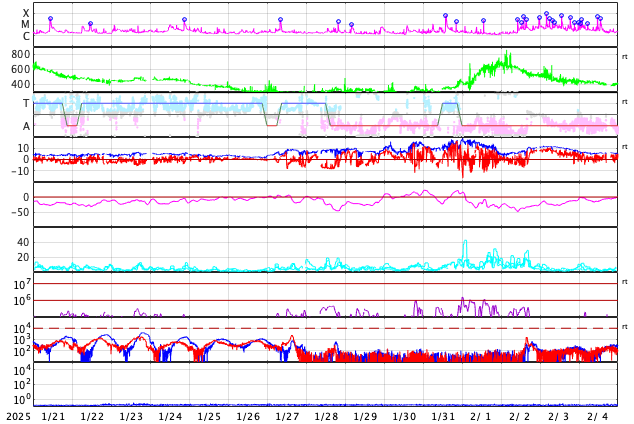Click the C flare class axis label

(26, 36)
